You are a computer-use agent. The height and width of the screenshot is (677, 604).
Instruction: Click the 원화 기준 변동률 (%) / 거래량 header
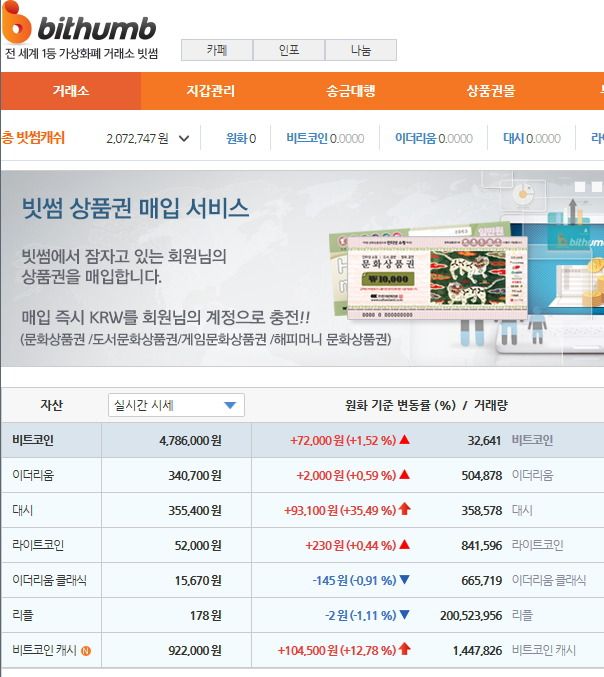[426, 405]
